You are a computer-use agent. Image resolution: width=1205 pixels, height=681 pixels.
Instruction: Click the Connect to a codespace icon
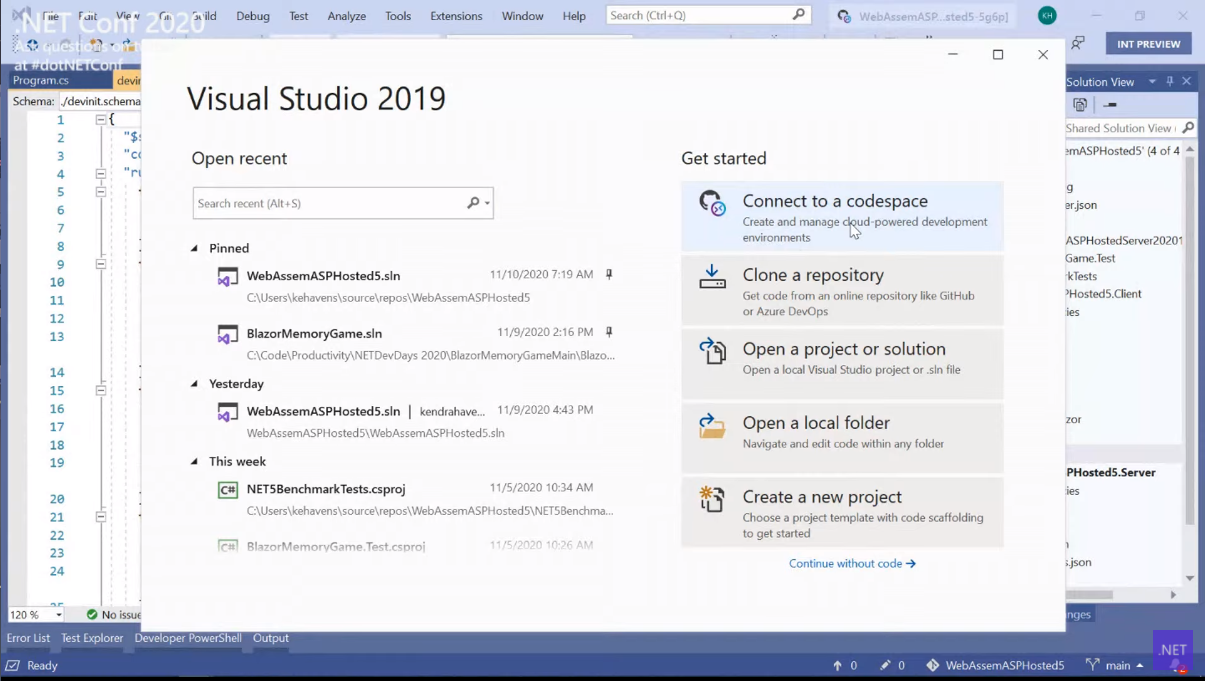coord(712,203)
